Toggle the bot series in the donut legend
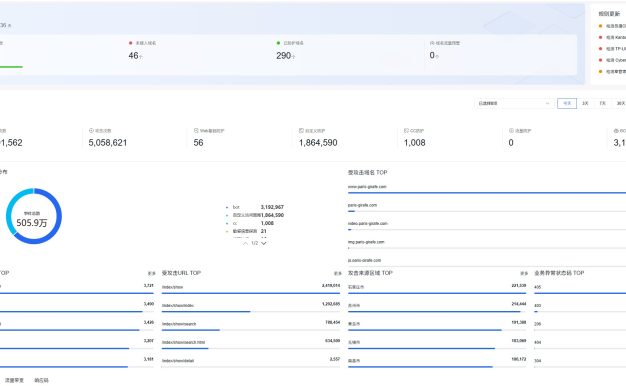This screenshot has width=626, height=386. [255, 207]
